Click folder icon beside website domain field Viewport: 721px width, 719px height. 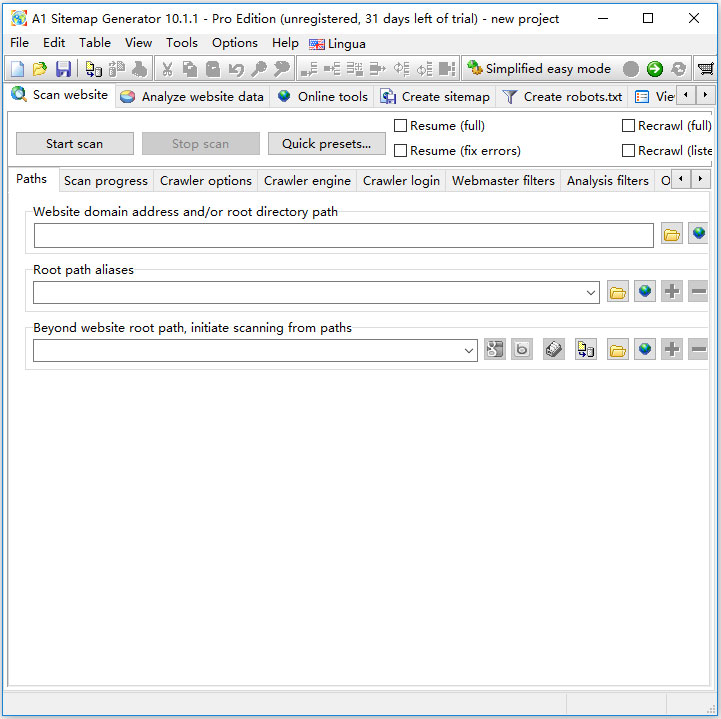click(x=671, y=234)
